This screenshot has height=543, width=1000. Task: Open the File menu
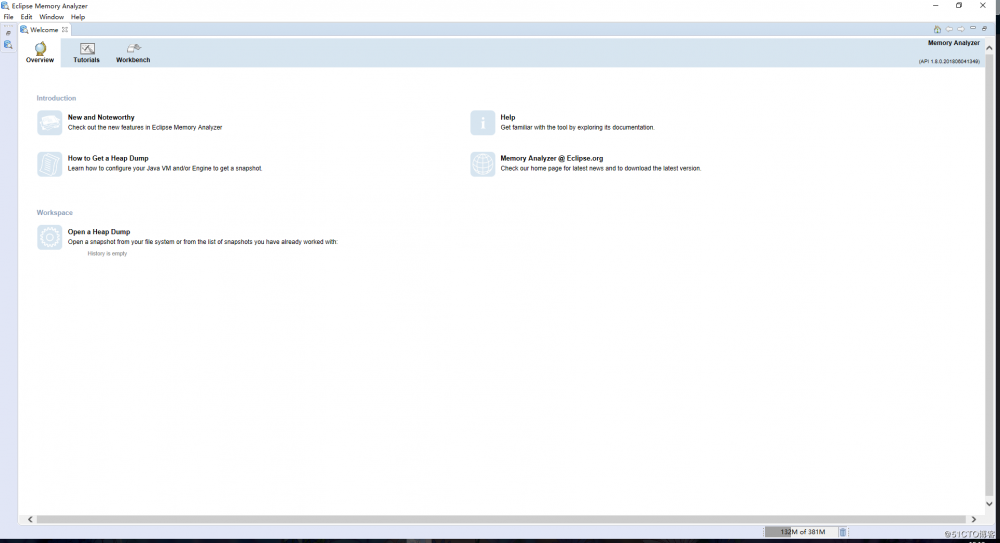pyautogui.click(x=8, y=17)
